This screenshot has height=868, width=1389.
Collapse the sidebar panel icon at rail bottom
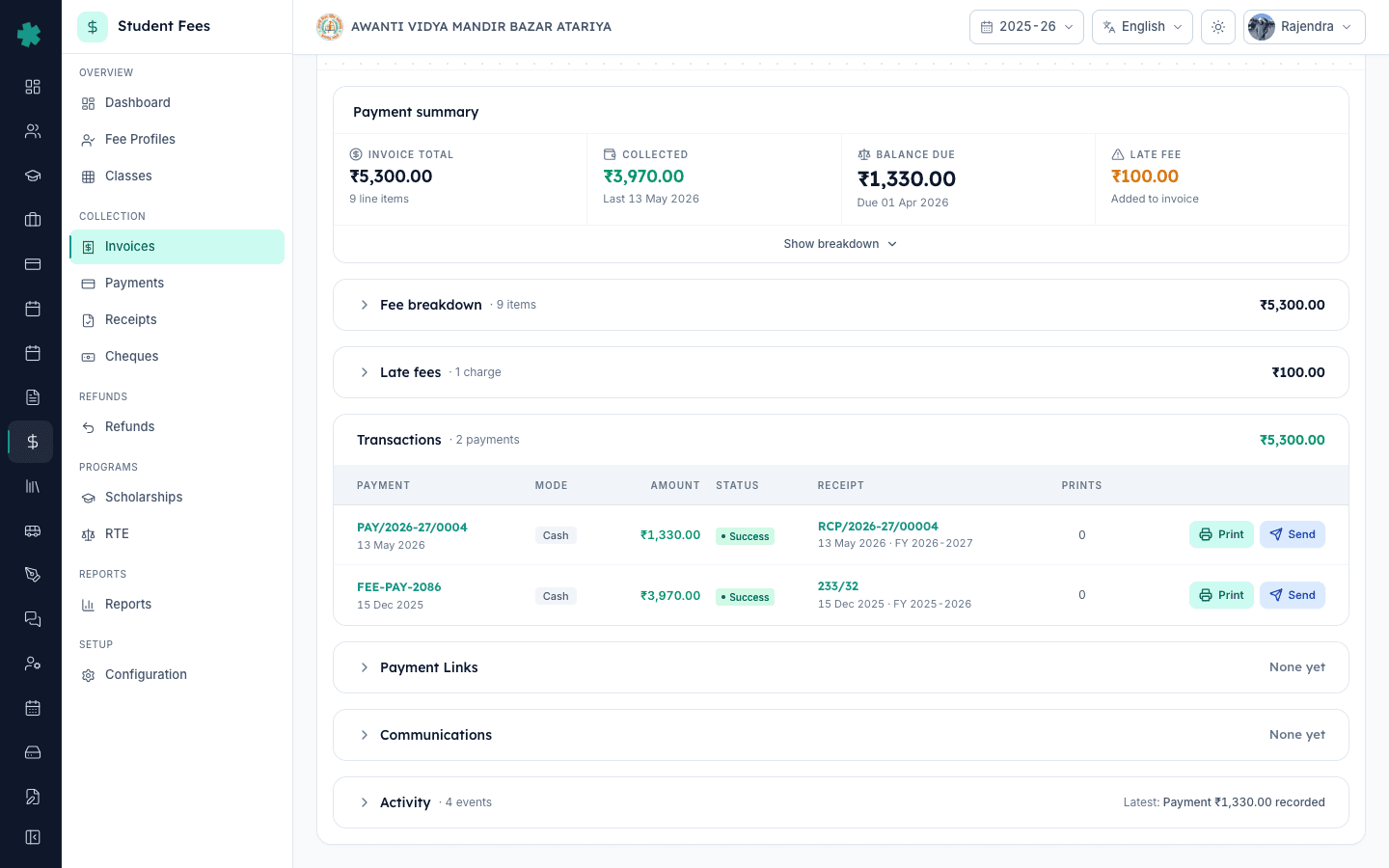click(33, 837)
